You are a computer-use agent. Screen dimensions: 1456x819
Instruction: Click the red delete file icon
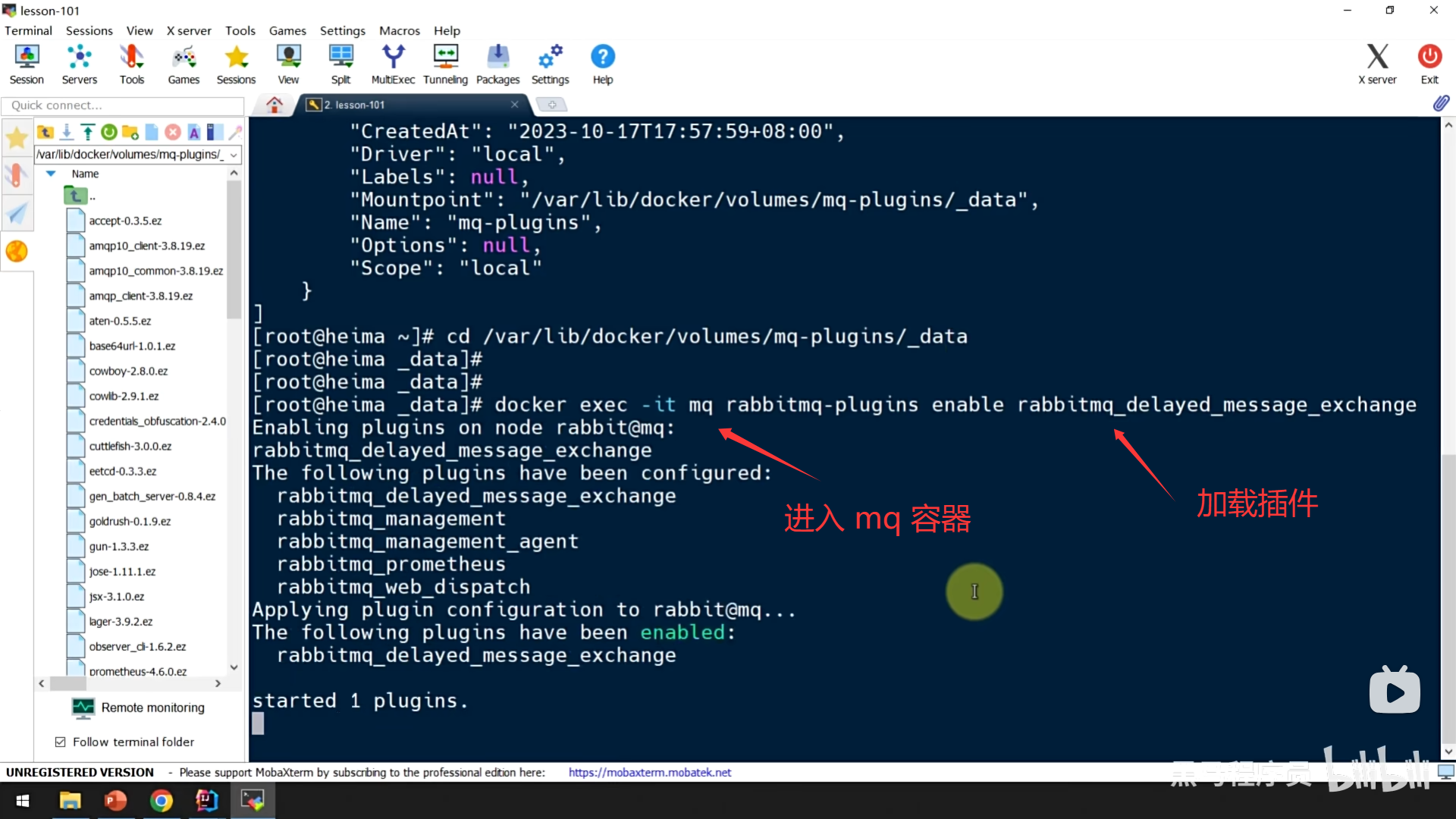pos(173,132)
